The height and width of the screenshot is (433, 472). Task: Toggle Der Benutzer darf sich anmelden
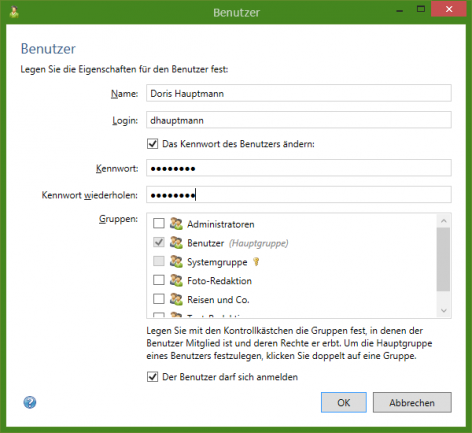click(x=153, y=377)
